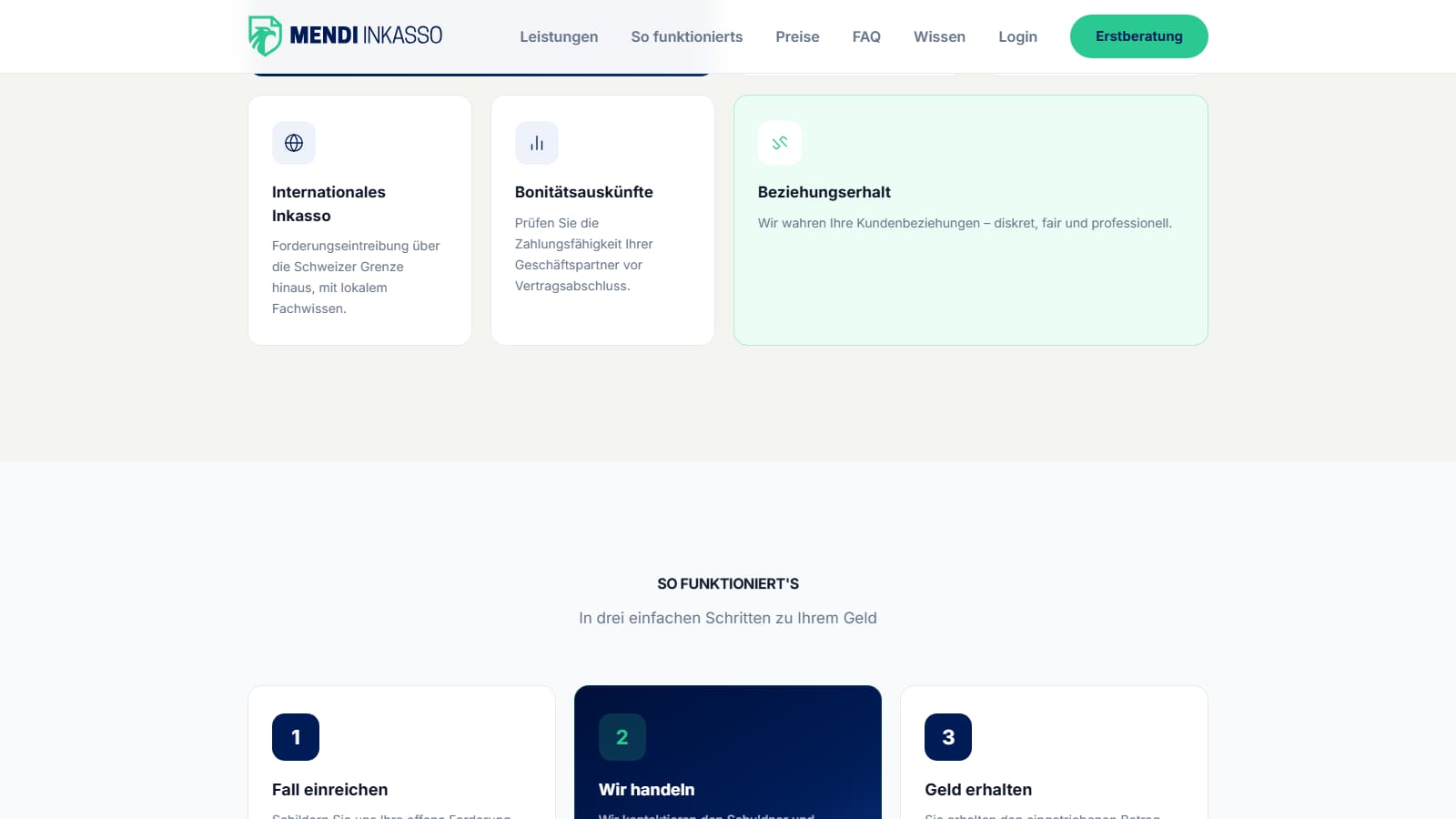1456x819 pixels.
Task: Click the Login link
Action: click(x=1017, y=36)
